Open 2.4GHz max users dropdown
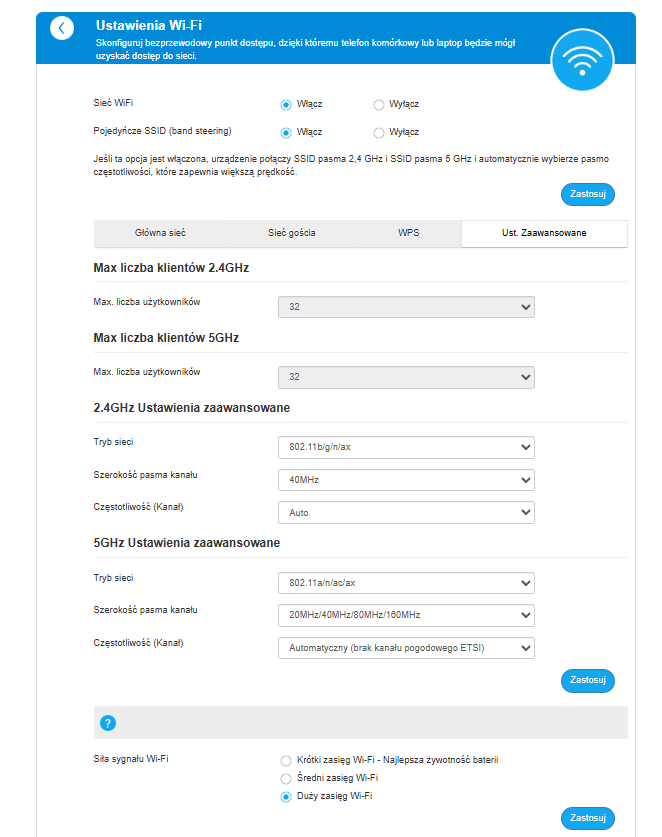Viewport: 662px width, 837px height. (406, 307)
